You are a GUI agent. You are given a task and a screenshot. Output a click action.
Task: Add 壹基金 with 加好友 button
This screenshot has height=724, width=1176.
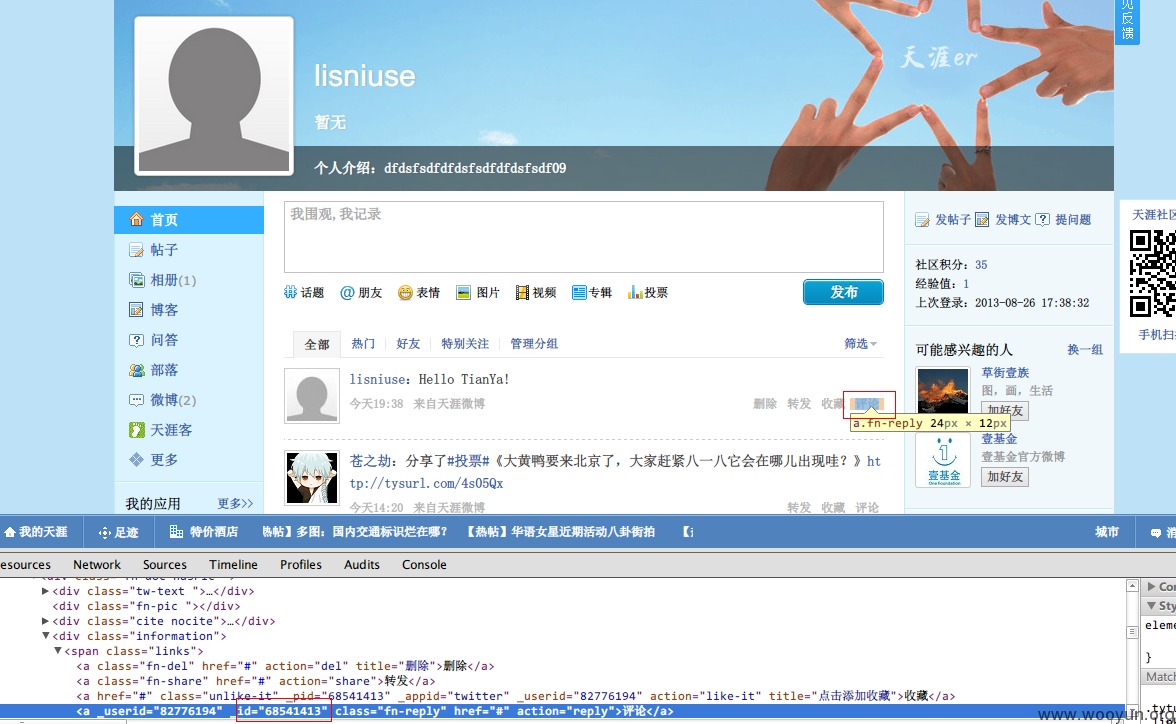(x=1005, y=476)
